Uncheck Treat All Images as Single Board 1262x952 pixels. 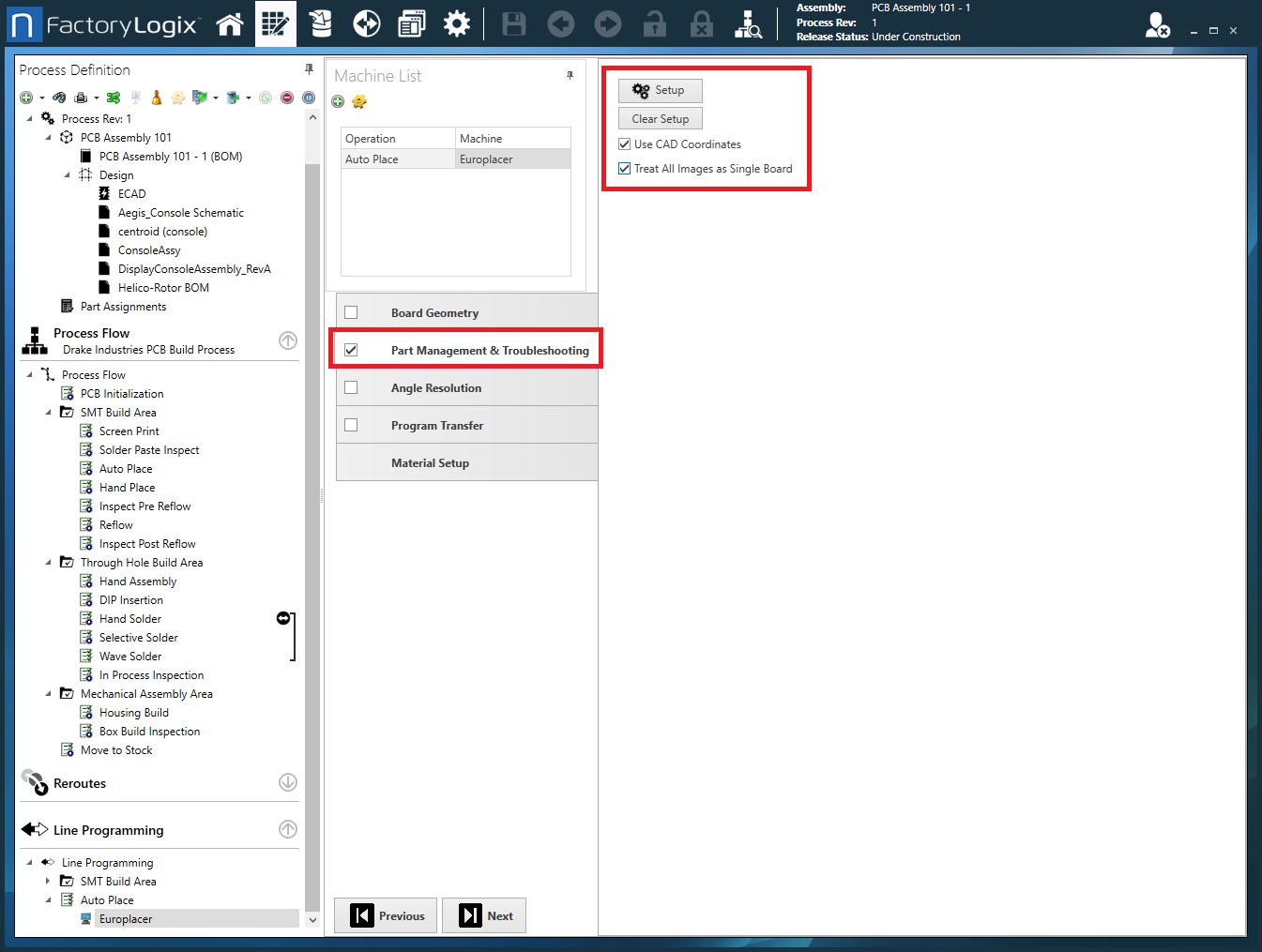(624, 169)
